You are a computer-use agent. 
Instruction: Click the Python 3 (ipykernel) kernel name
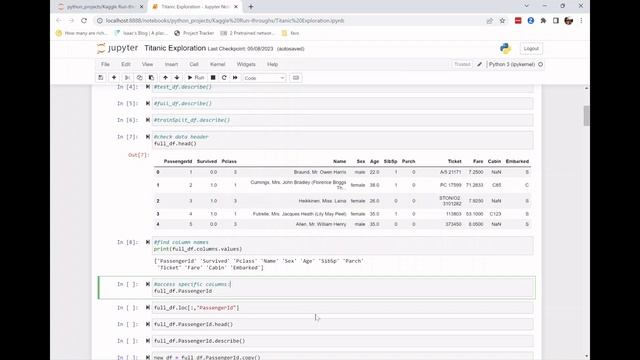511,64
